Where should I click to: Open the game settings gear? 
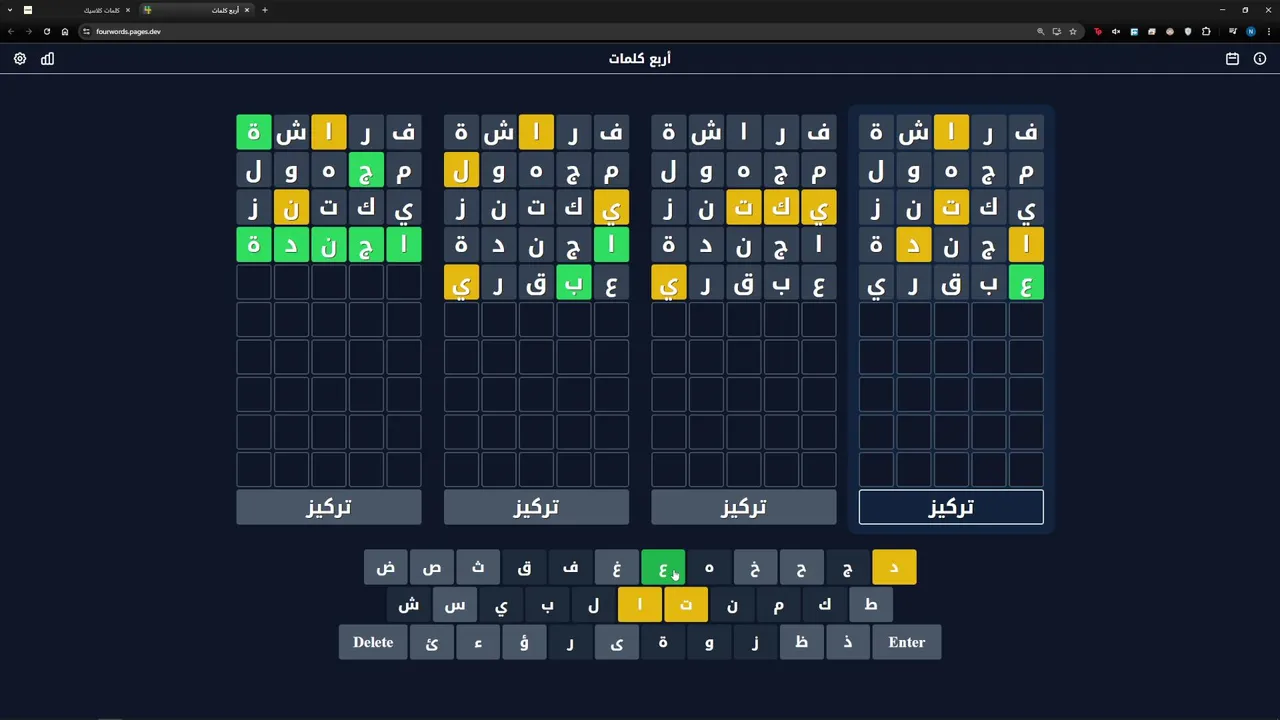(x=20, y=59)
